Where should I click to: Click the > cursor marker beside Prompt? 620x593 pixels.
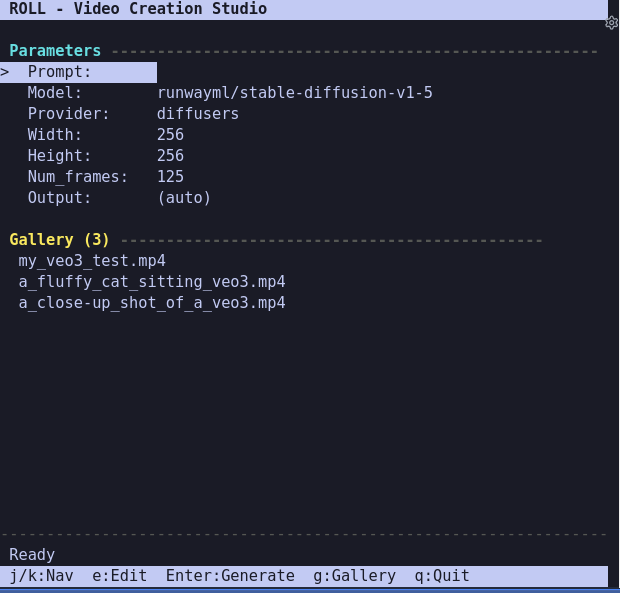pyautogui.click(x=5, y=72)
